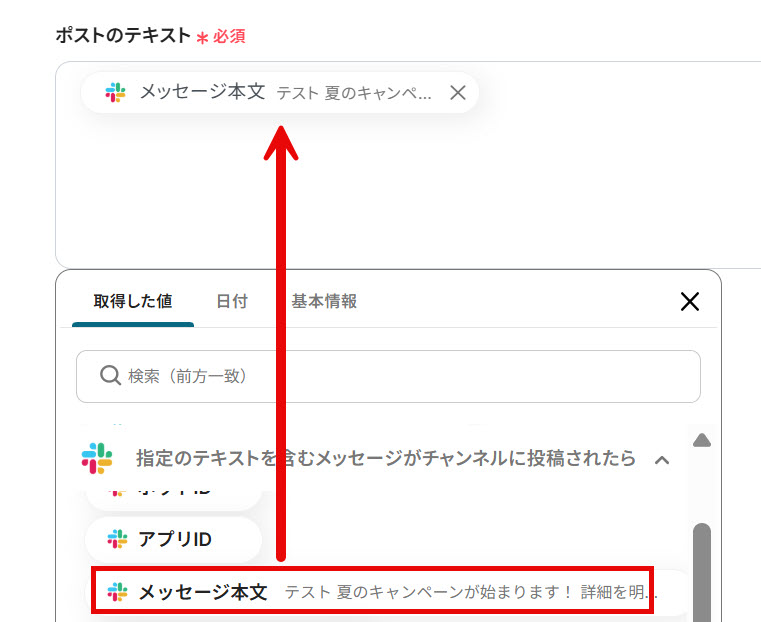Open the 日付 tab
This screenshot has height=622, width=761.
coord(232,301)
